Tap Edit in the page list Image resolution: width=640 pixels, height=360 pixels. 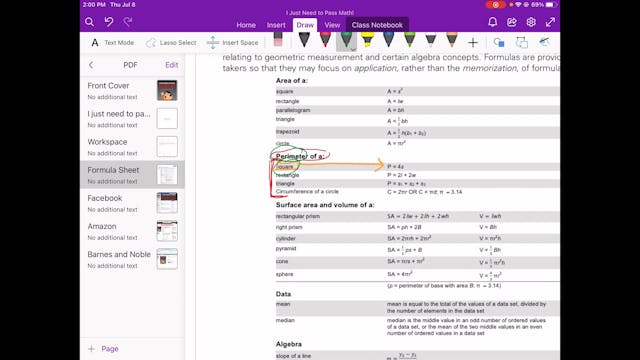click(x=171, y=65)
